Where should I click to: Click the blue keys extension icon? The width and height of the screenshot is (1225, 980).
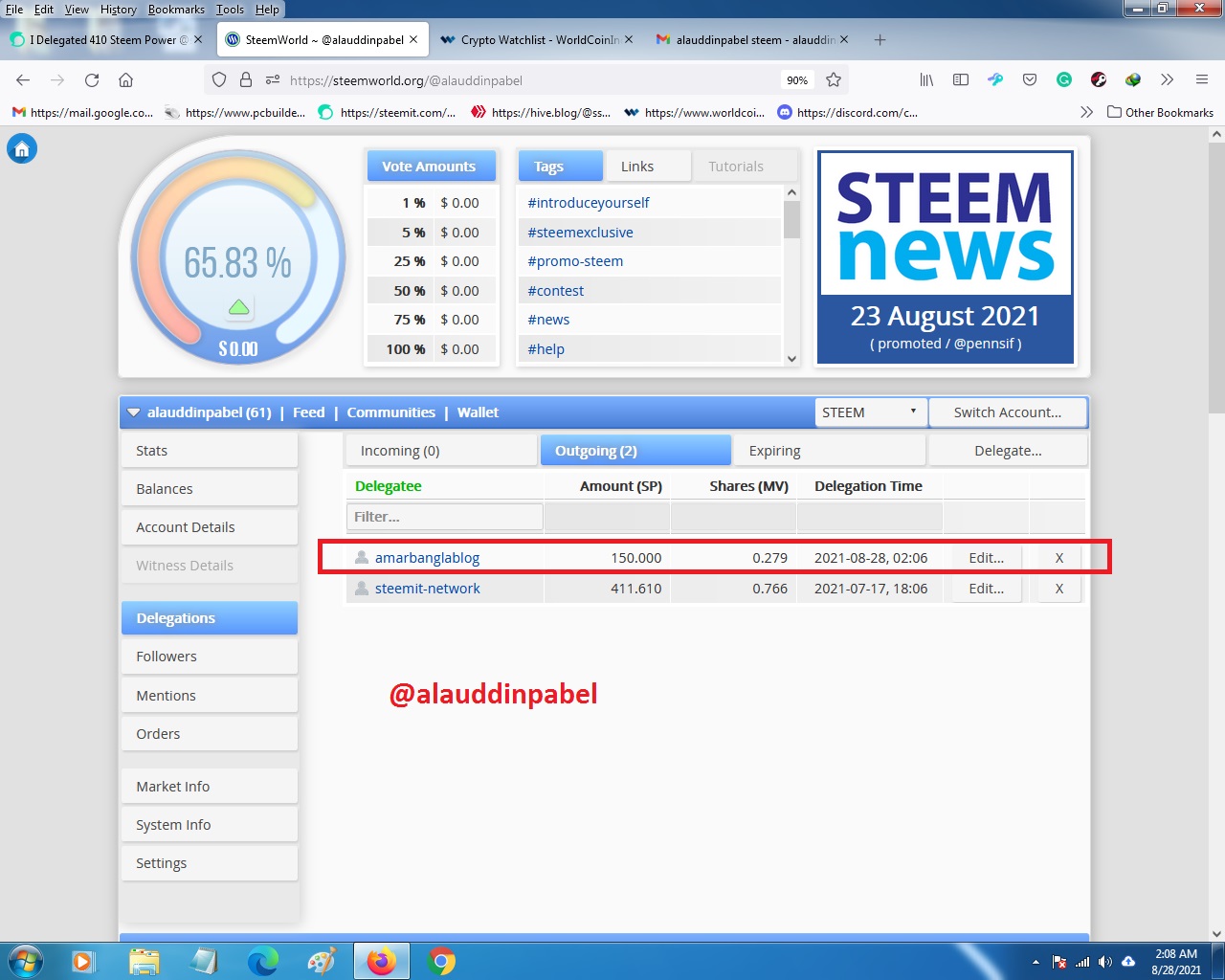[995, 80]
